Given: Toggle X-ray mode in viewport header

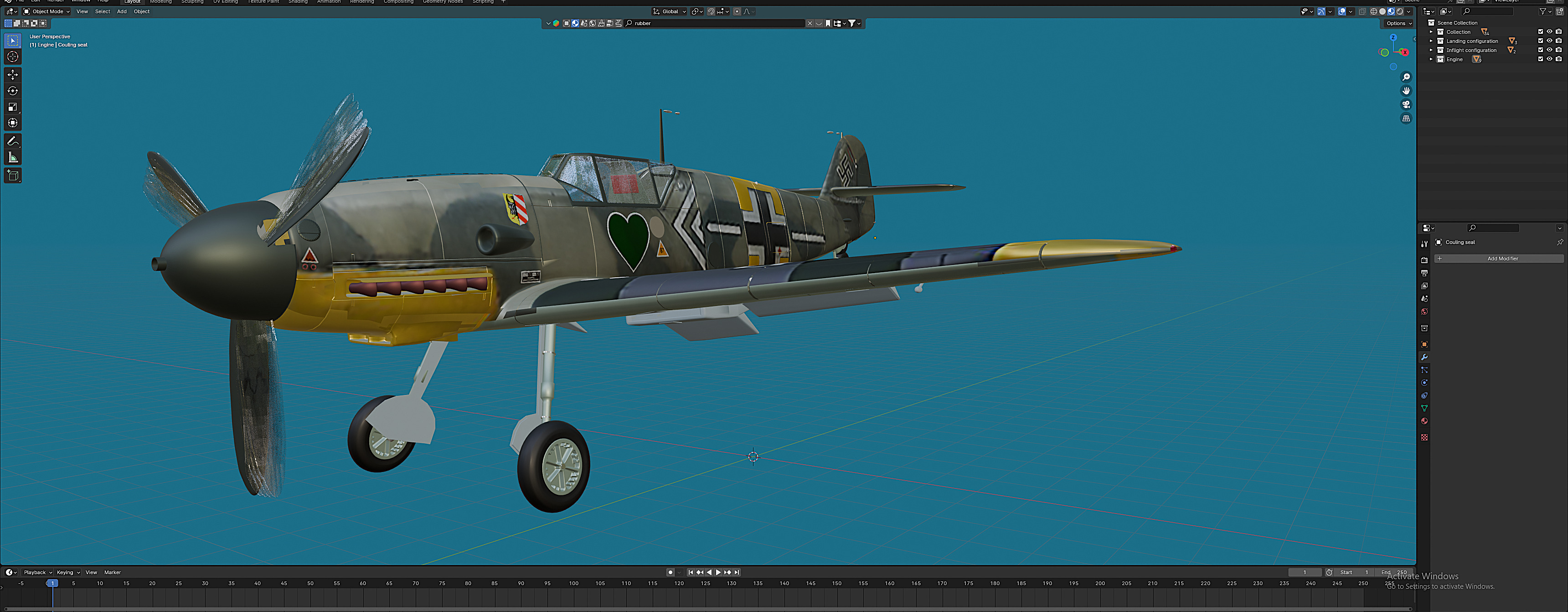Looking at the screenshot, I should click(x=1362, y=11).
